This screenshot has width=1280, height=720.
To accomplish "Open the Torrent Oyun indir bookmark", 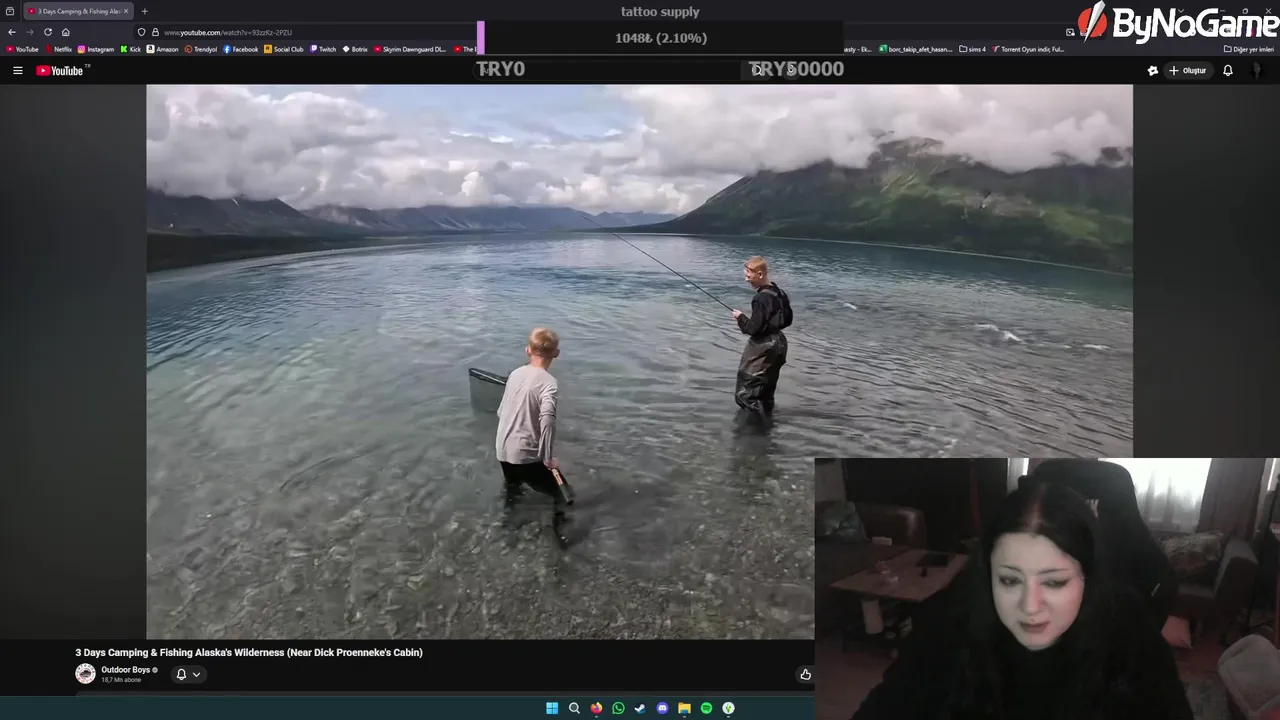I will (x=1029, y=49).
